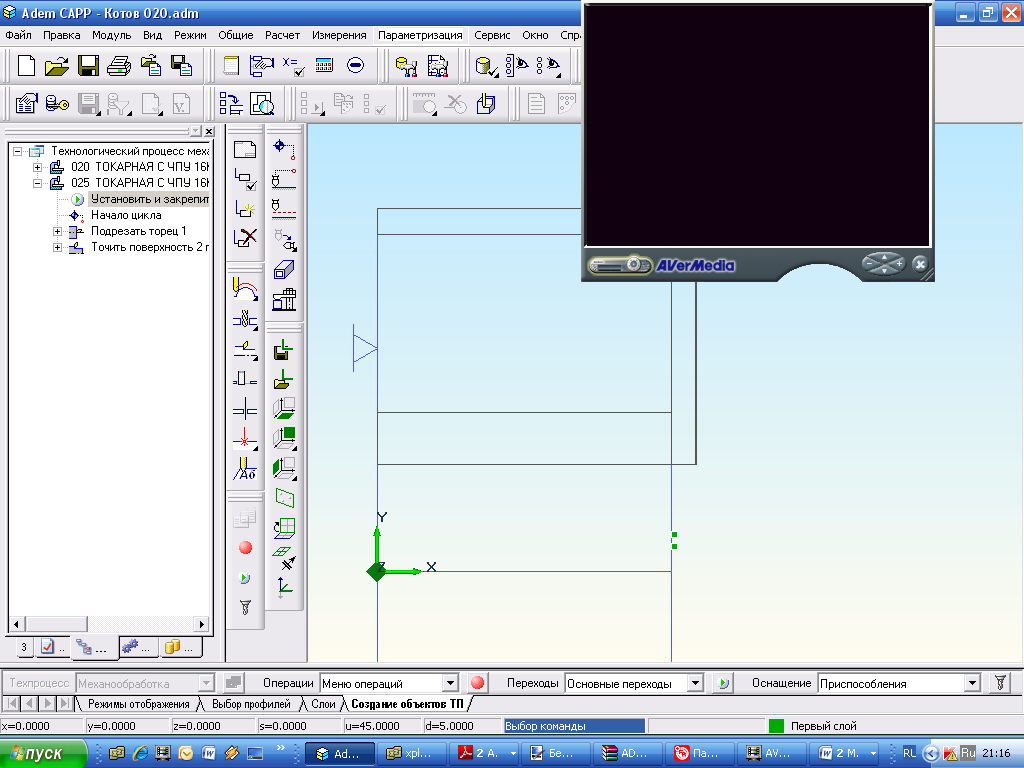
Task: Collapse operation 025 ТОКАРНАЯ С ЧПУ node
Action: tap(38, 184)
